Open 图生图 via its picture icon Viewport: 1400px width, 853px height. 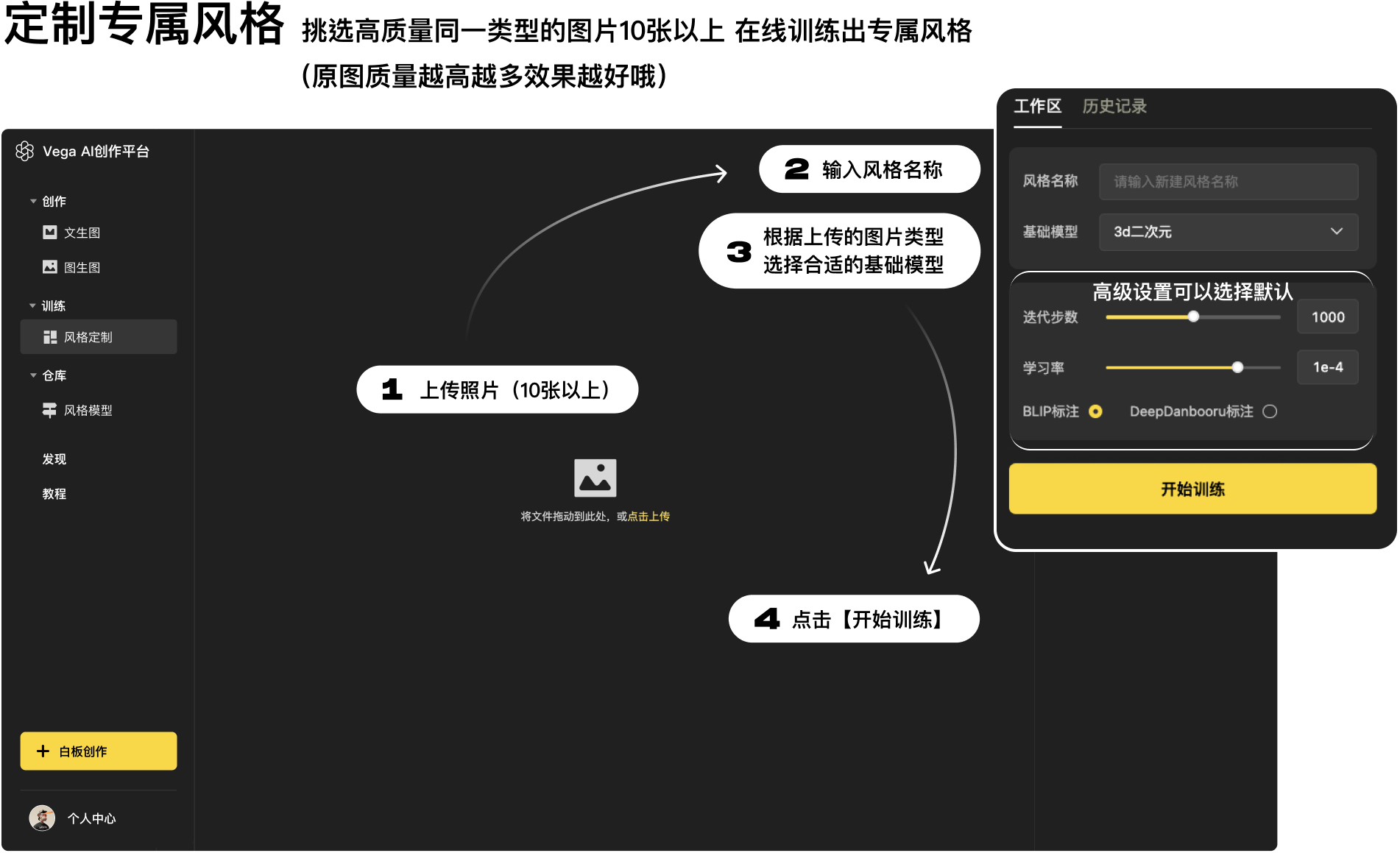click(49, 267)
